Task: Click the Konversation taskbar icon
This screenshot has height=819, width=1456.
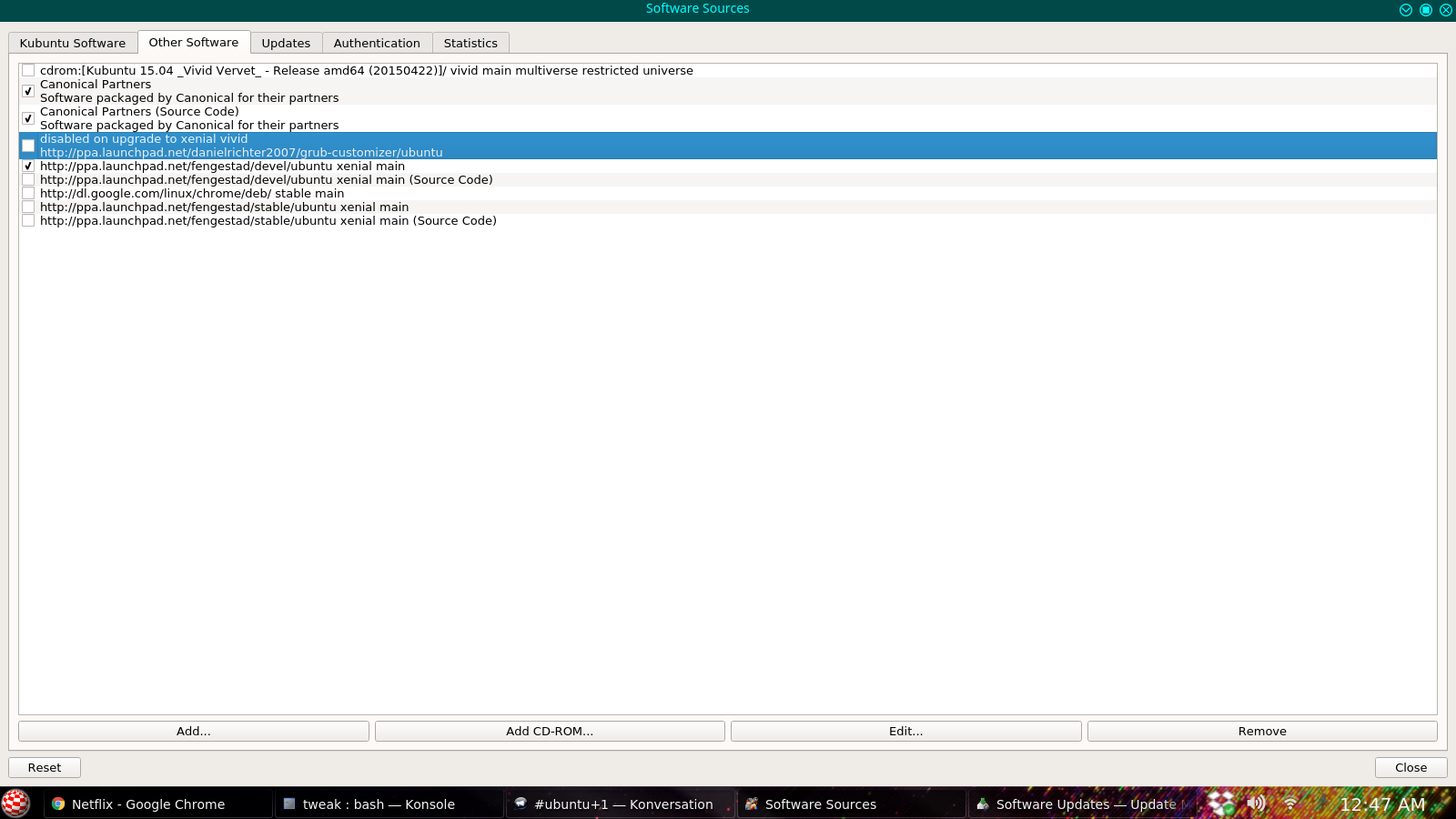Action: pos(521,804)
